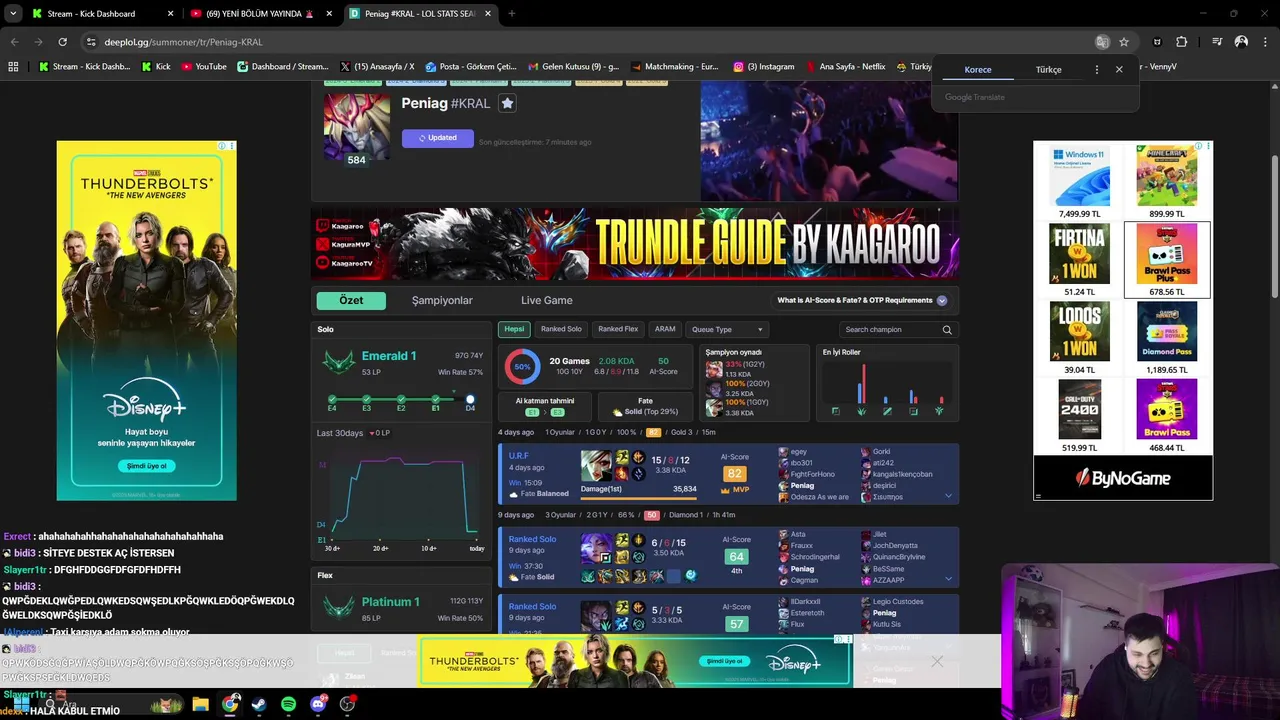Screen dimensions: 1280x720
Task: Click the favorite star next to Peniag #KRAL
Action: pyautogui.click(x=507, y=103)
